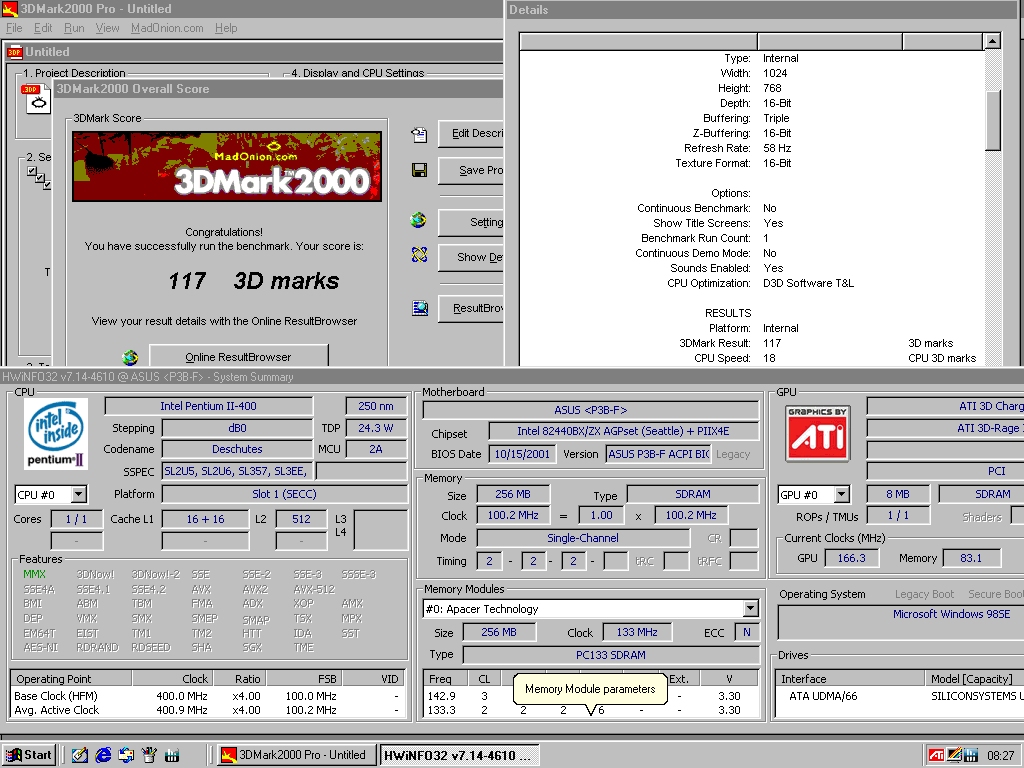Image resolution: width=1024 pixels, height=768 pixels.
Task: Click the MMX feature label
Action: [34, 574]
